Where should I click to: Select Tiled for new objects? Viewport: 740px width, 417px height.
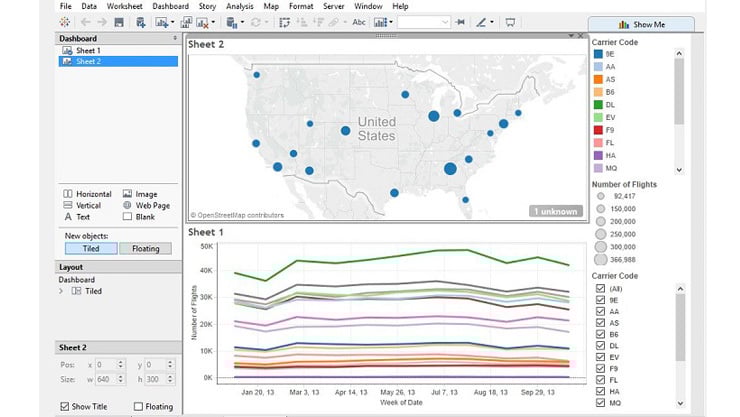(x=91, y=249)
